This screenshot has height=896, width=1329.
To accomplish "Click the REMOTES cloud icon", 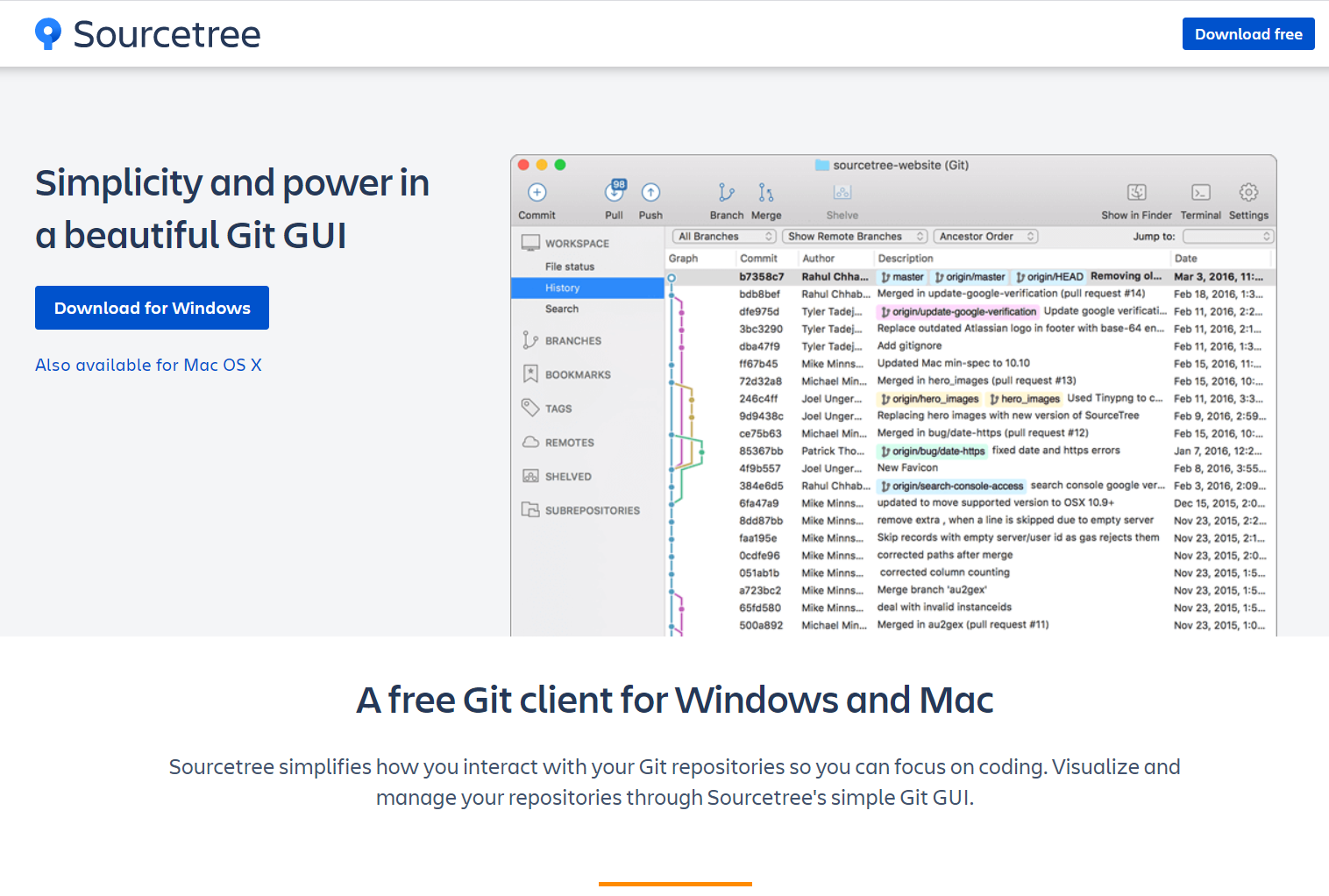I will click(x=530, y=442).
